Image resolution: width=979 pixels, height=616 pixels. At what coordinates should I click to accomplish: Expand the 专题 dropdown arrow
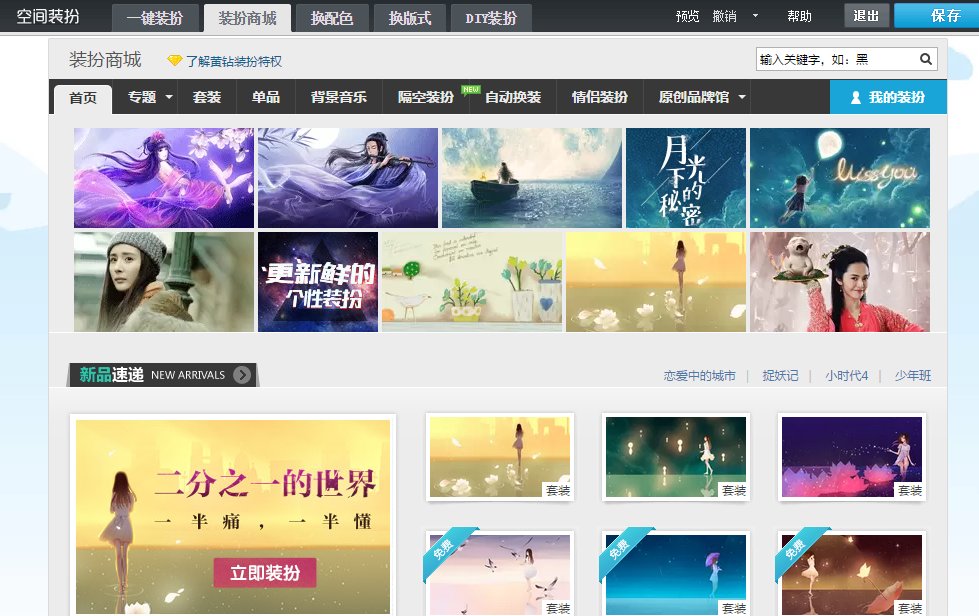tap(169, 98)
